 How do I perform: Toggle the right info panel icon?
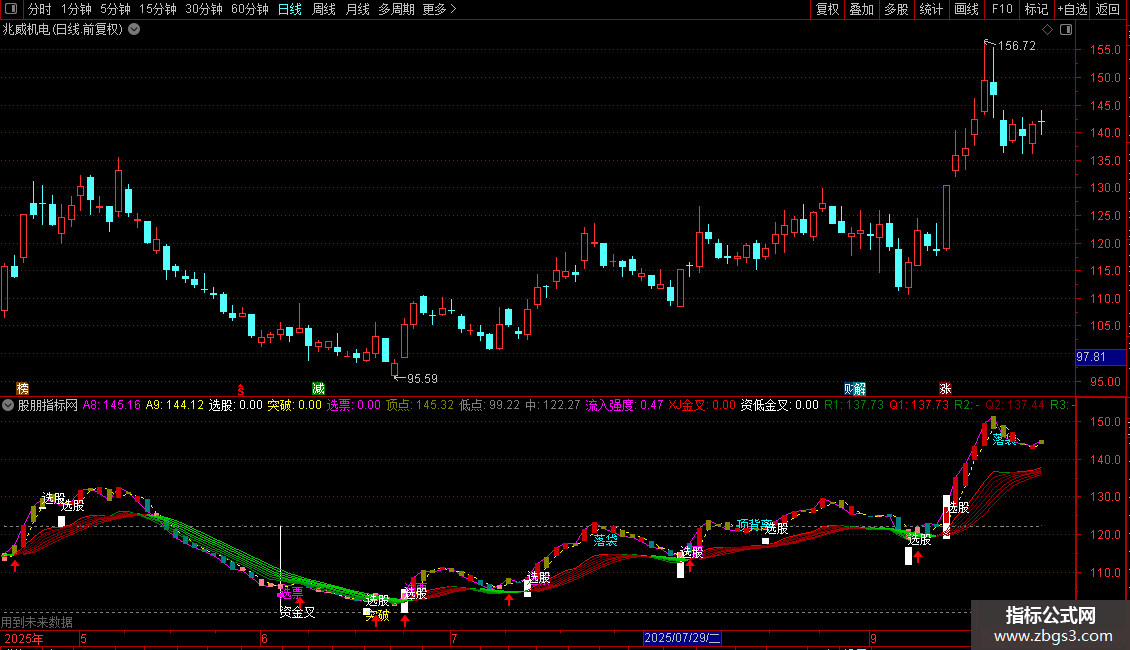(x=1066, y=30)
